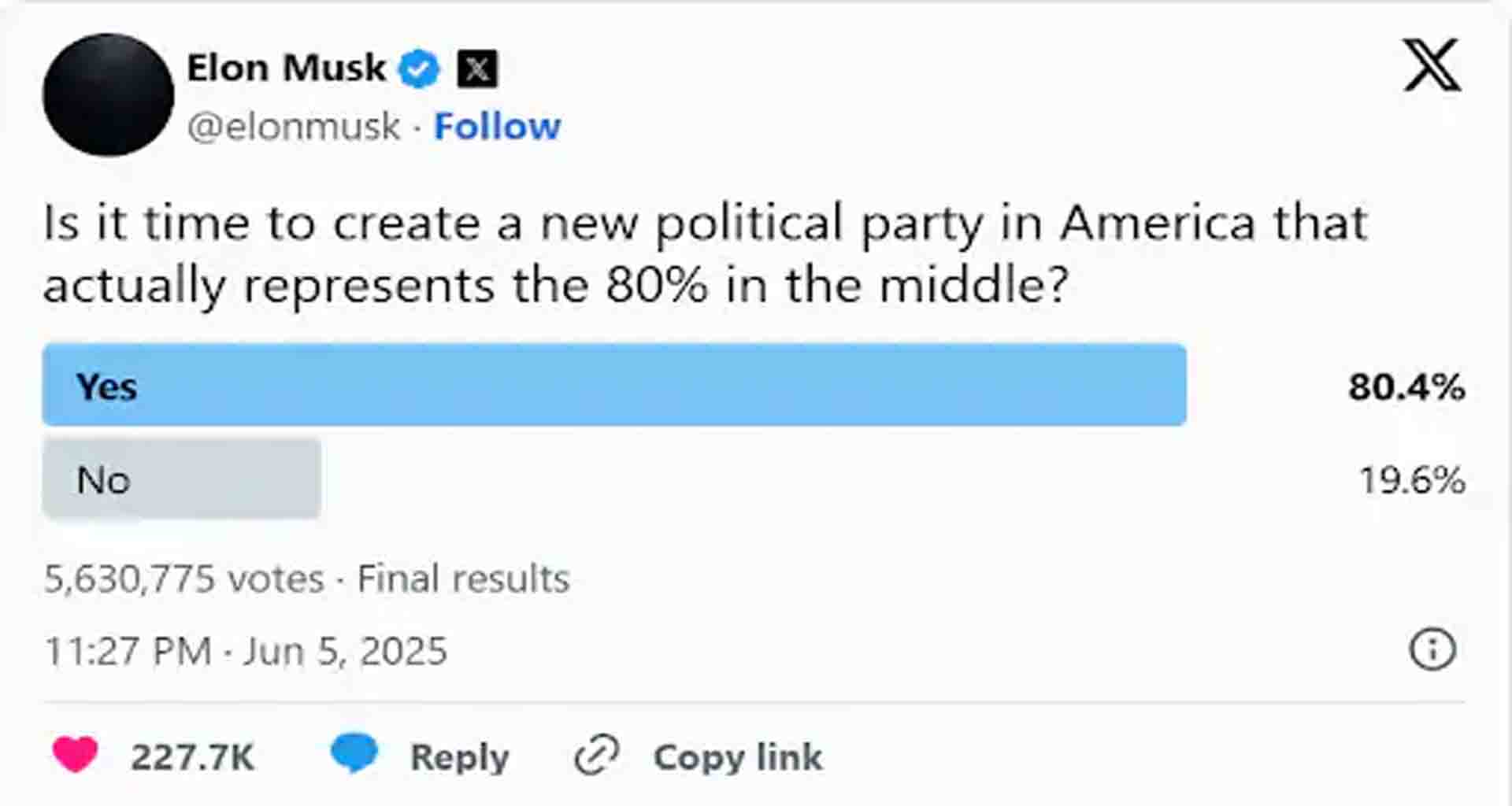Select the Yes poll option bar
This screenshot has height=806, width=1512.
click(x=614, y=386)
